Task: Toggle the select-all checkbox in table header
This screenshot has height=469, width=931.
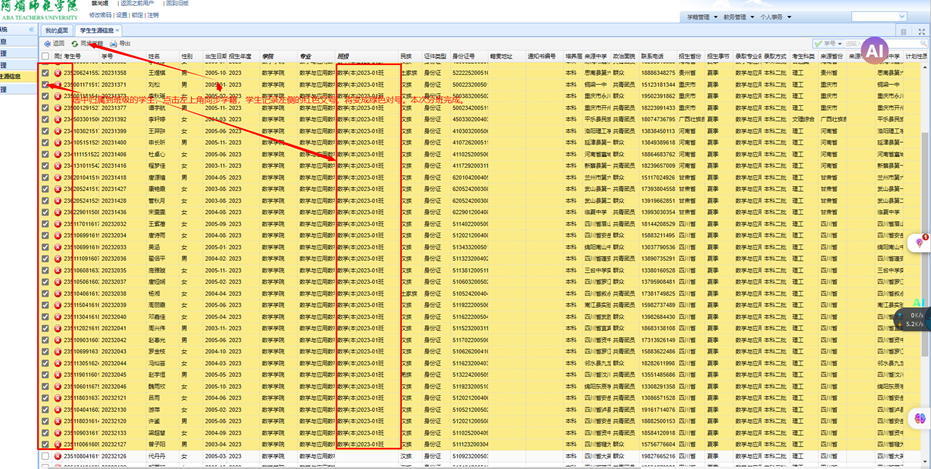Action: pos(45,56)
